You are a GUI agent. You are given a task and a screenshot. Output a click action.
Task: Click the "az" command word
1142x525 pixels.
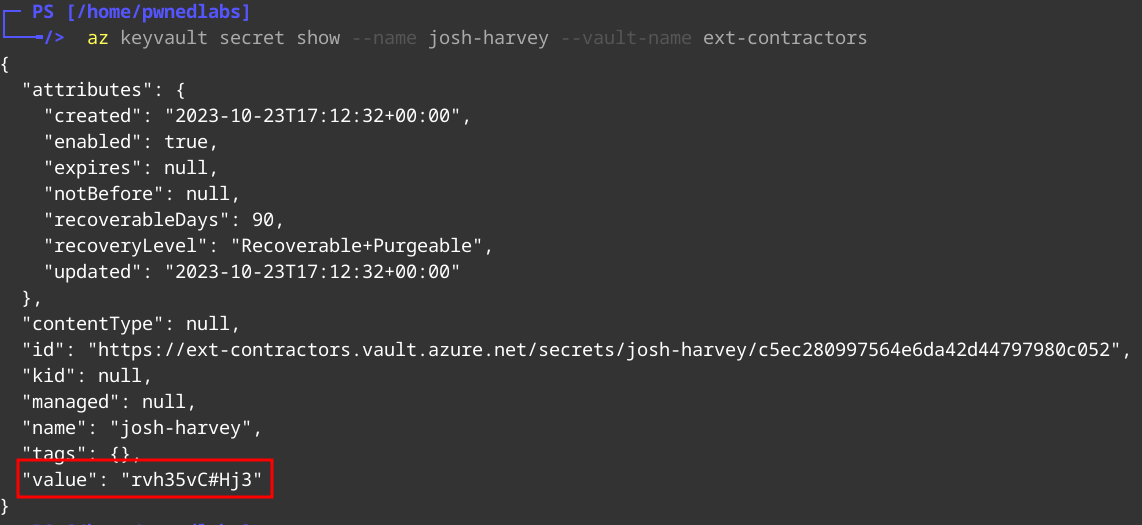coord(98,38)
